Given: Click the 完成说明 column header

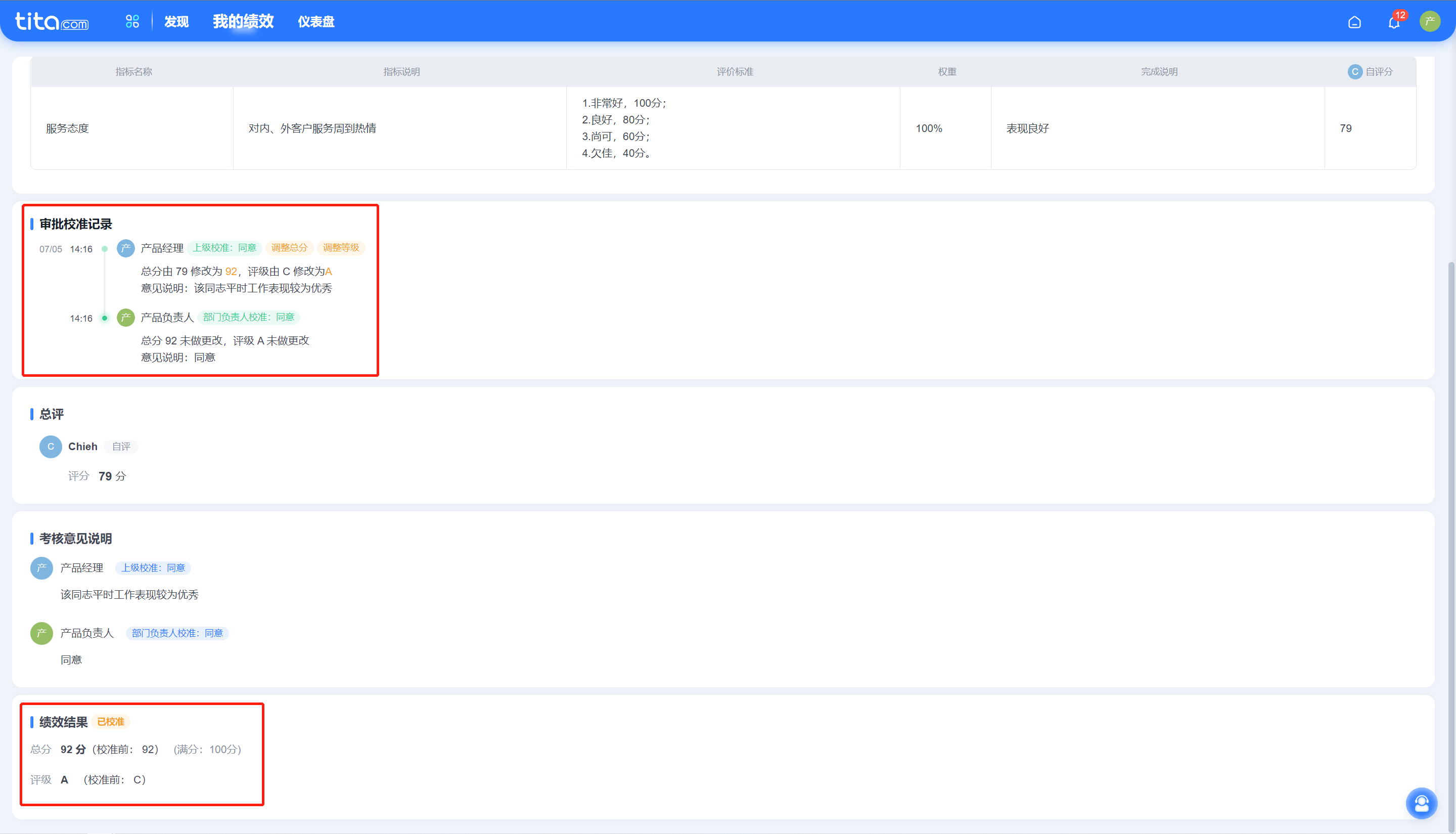Looking at the screenshot, I should click(x=1159, y=72).
